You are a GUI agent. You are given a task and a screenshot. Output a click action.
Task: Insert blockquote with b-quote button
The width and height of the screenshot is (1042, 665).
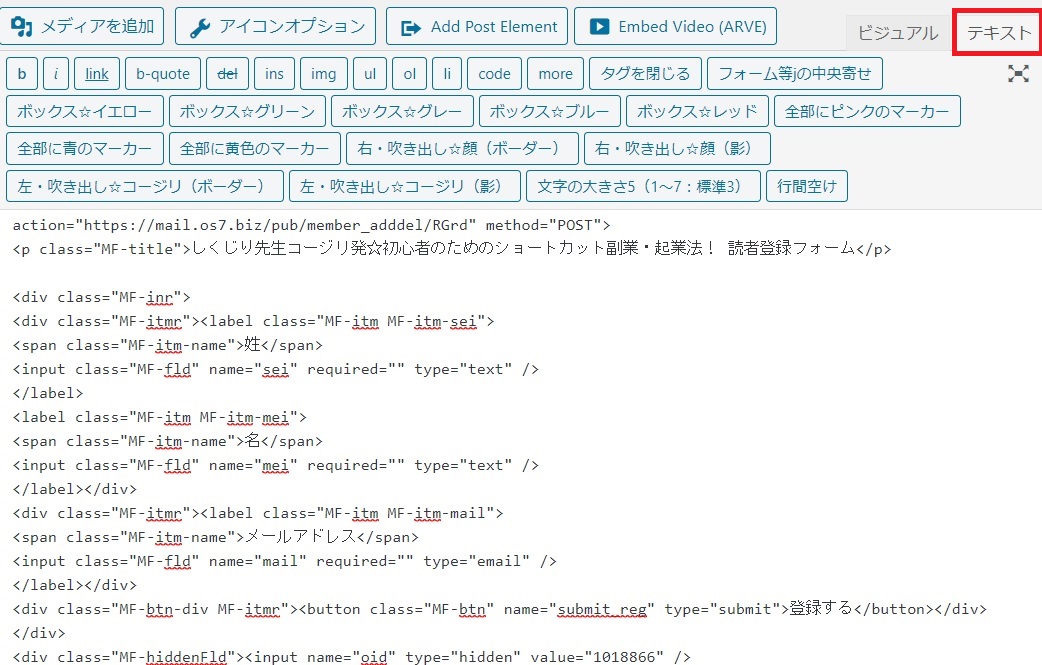tap(163, 74)
